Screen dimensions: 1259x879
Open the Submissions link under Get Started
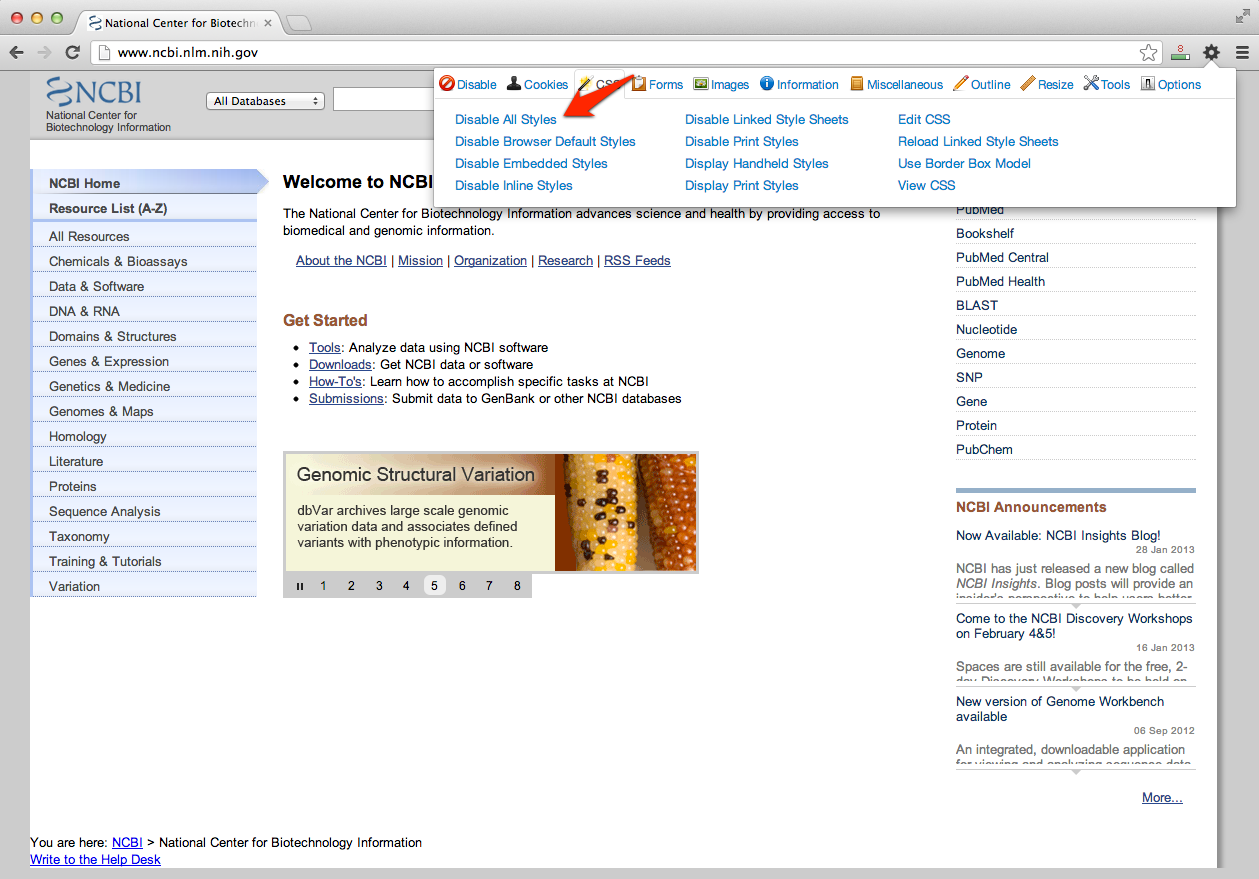click(x=346, y=398)
